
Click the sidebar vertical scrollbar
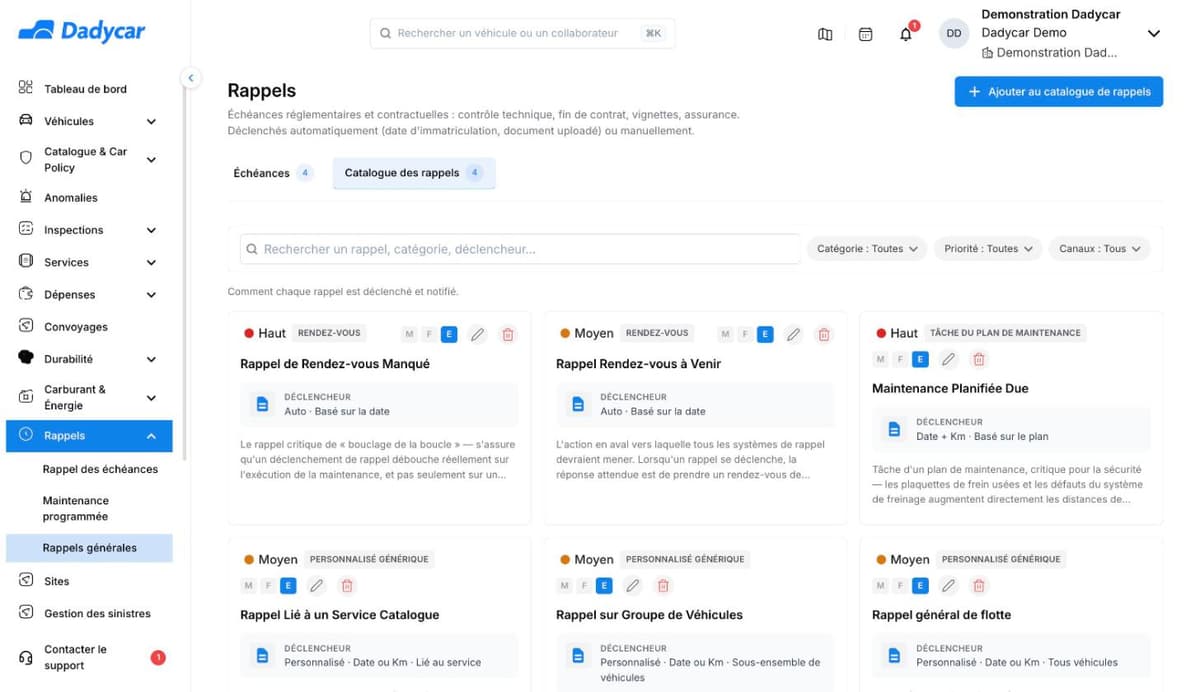pos(185,270)
